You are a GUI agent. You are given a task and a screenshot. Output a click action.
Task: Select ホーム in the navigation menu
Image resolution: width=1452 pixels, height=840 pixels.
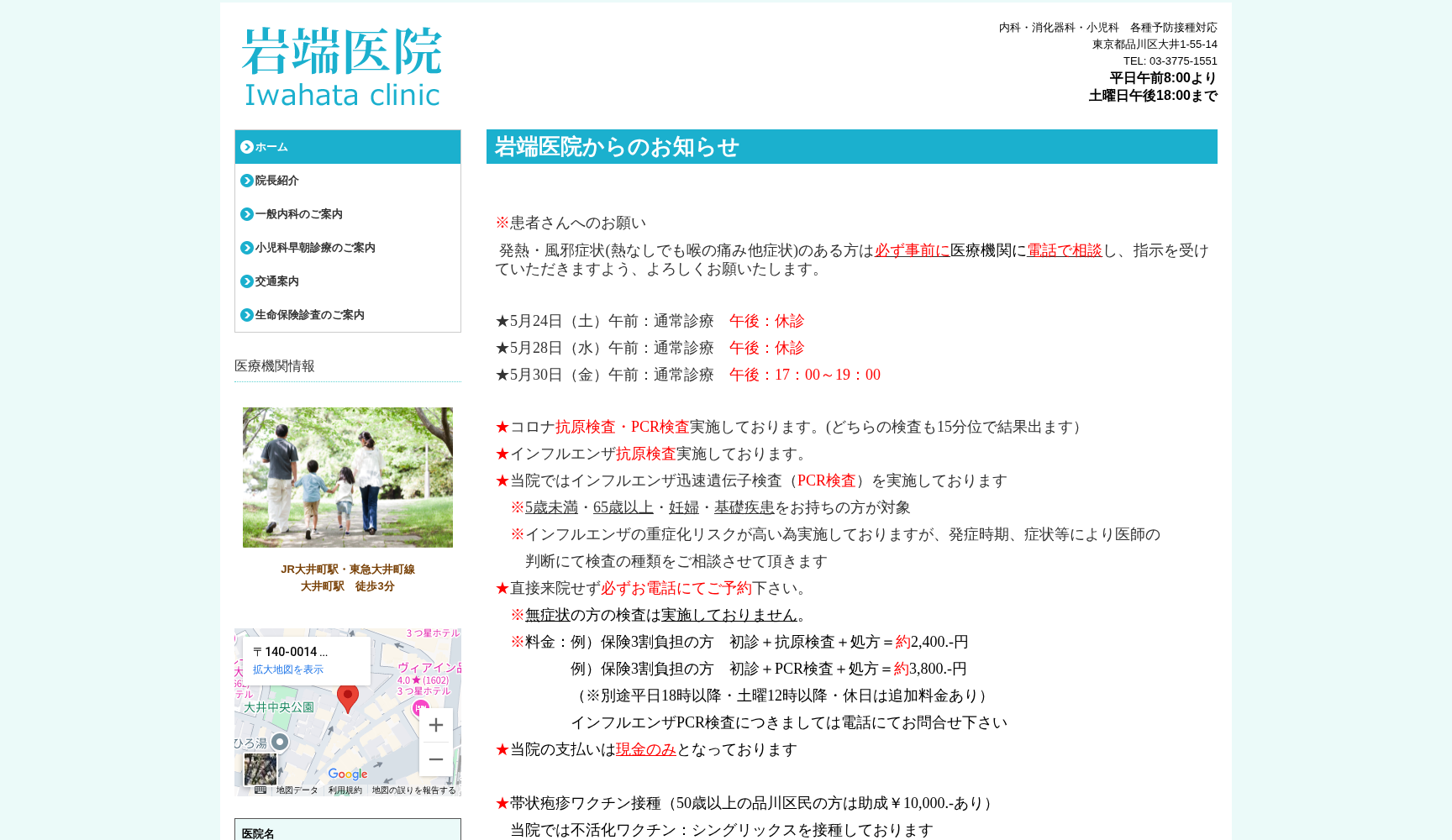(x=270, y=147)
